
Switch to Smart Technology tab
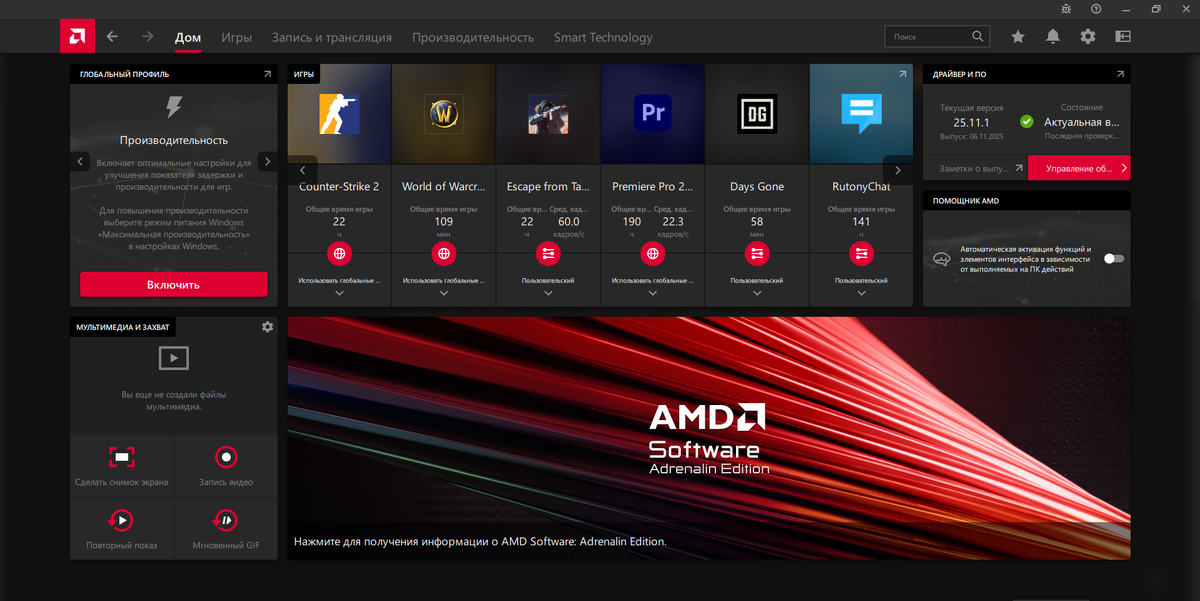click(x=603, y=37)
